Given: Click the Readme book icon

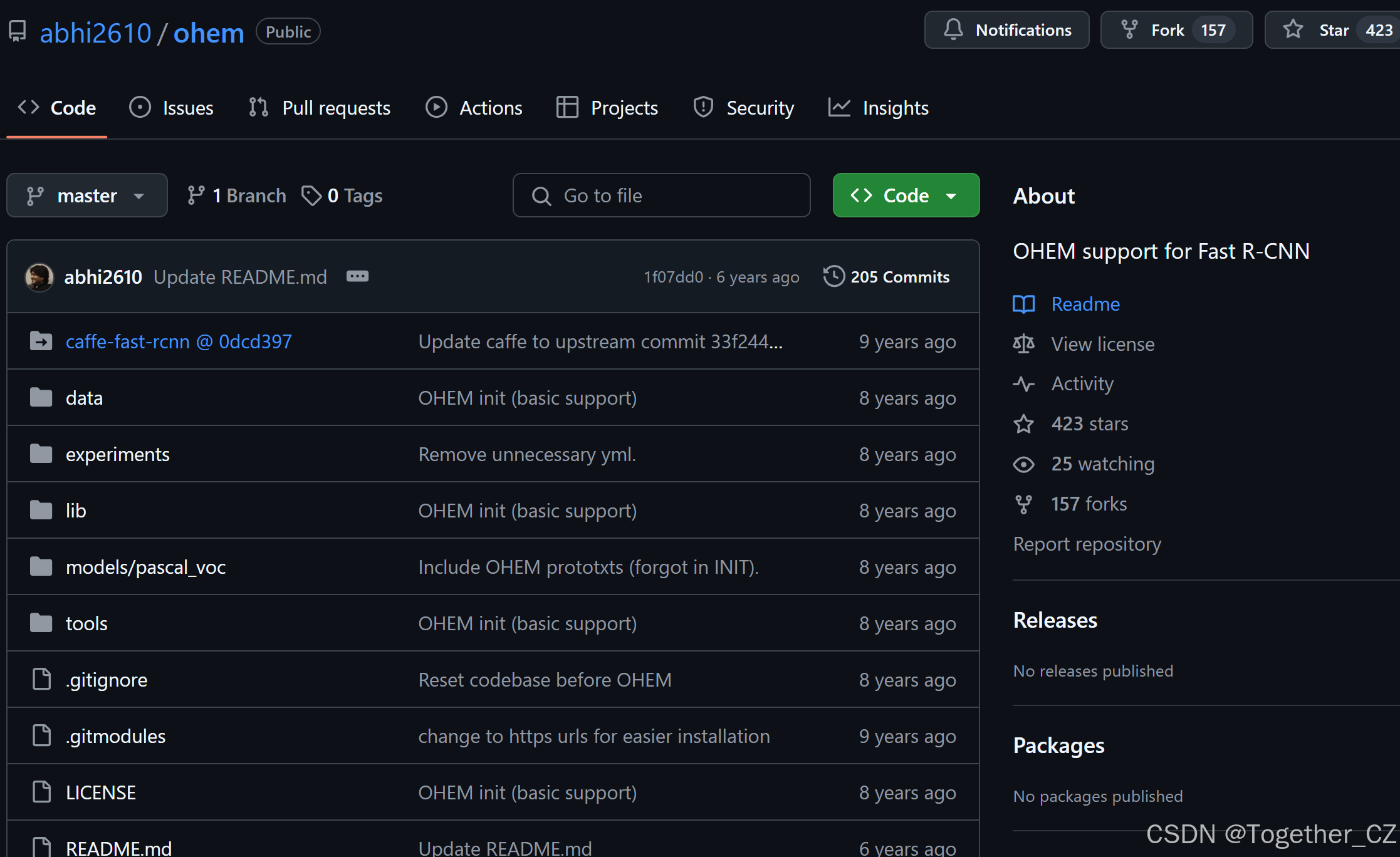Looking at the screenshot, I should [1024, 304].
